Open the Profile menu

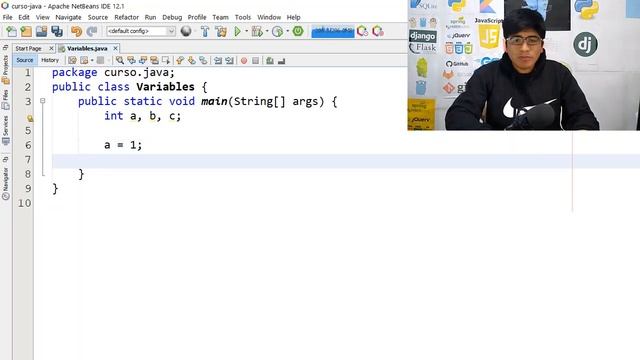tap(197, 17)
